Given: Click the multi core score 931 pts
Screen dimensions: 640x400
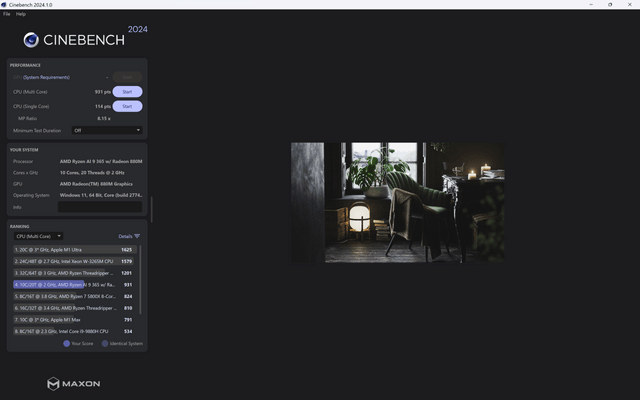Looking at the screenshot, I should [x=102, y=92].
